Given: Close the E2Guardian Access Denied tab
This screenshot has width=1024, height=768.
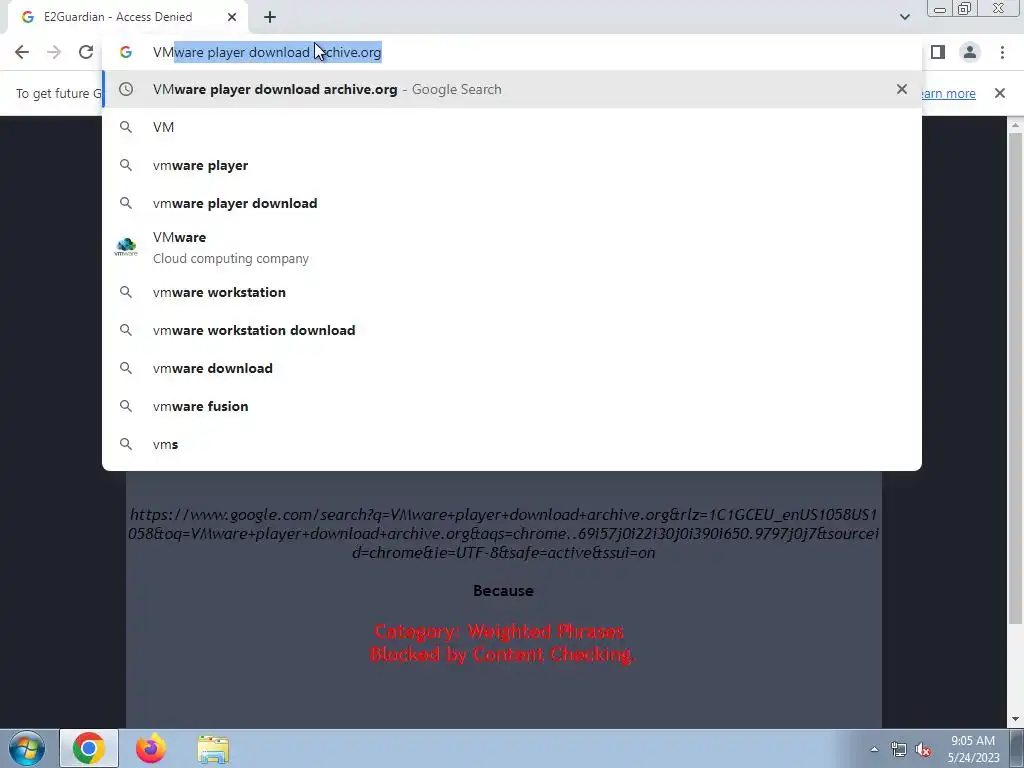Looking at the screenshot, I should (x=232, y=17).
